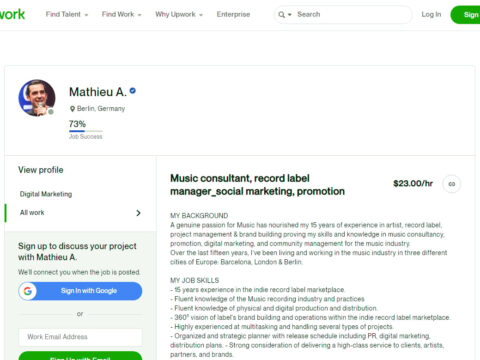Open the Why Upwork dropdown menu

point(179,14)
